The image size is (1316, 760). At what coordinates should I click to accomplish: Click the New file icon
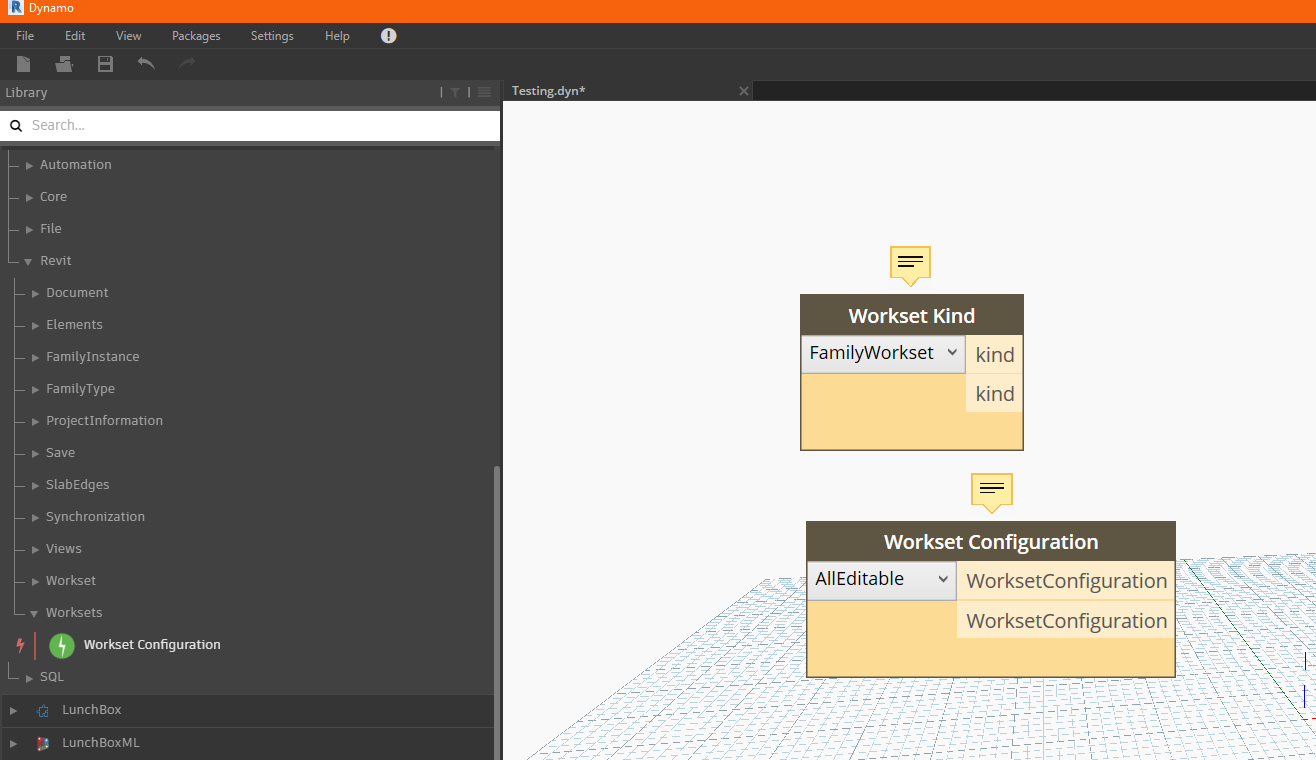22,63
